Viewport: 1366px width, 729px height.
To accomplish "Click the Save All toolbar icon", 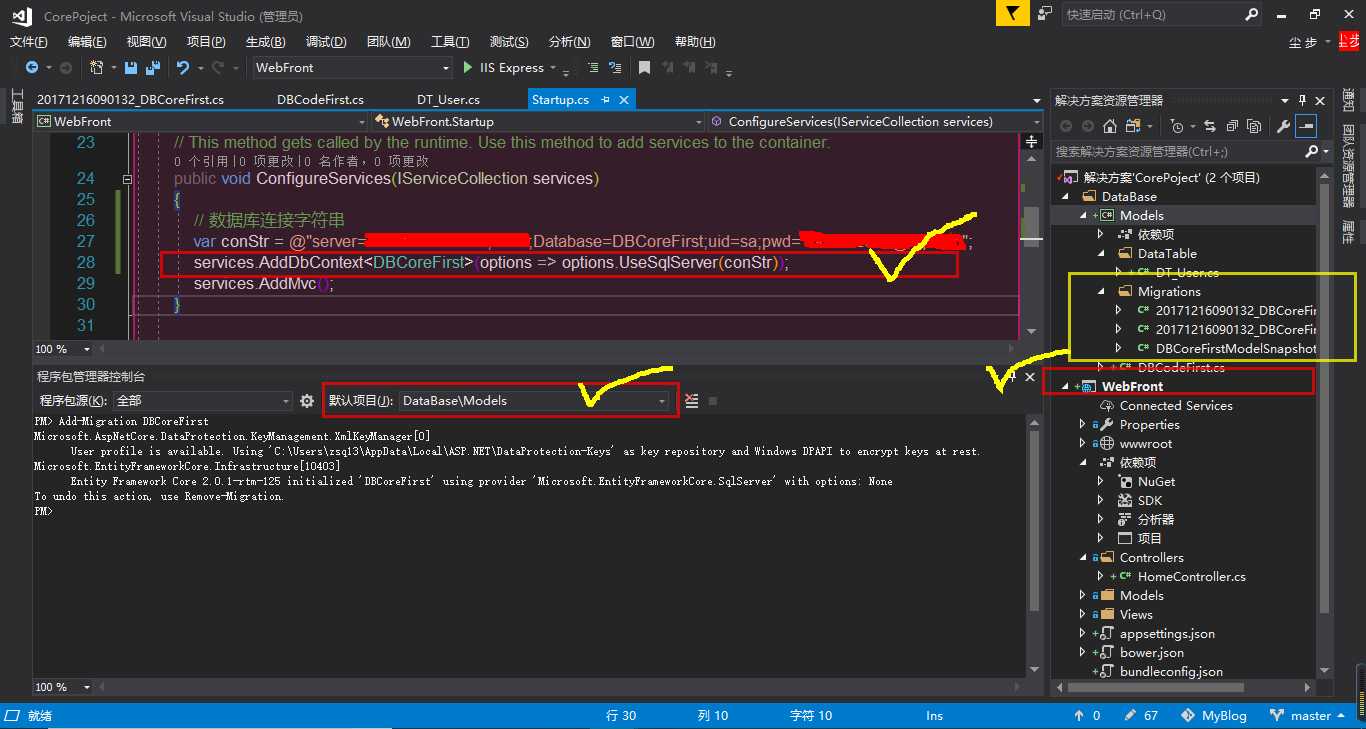I will point(153,67).
